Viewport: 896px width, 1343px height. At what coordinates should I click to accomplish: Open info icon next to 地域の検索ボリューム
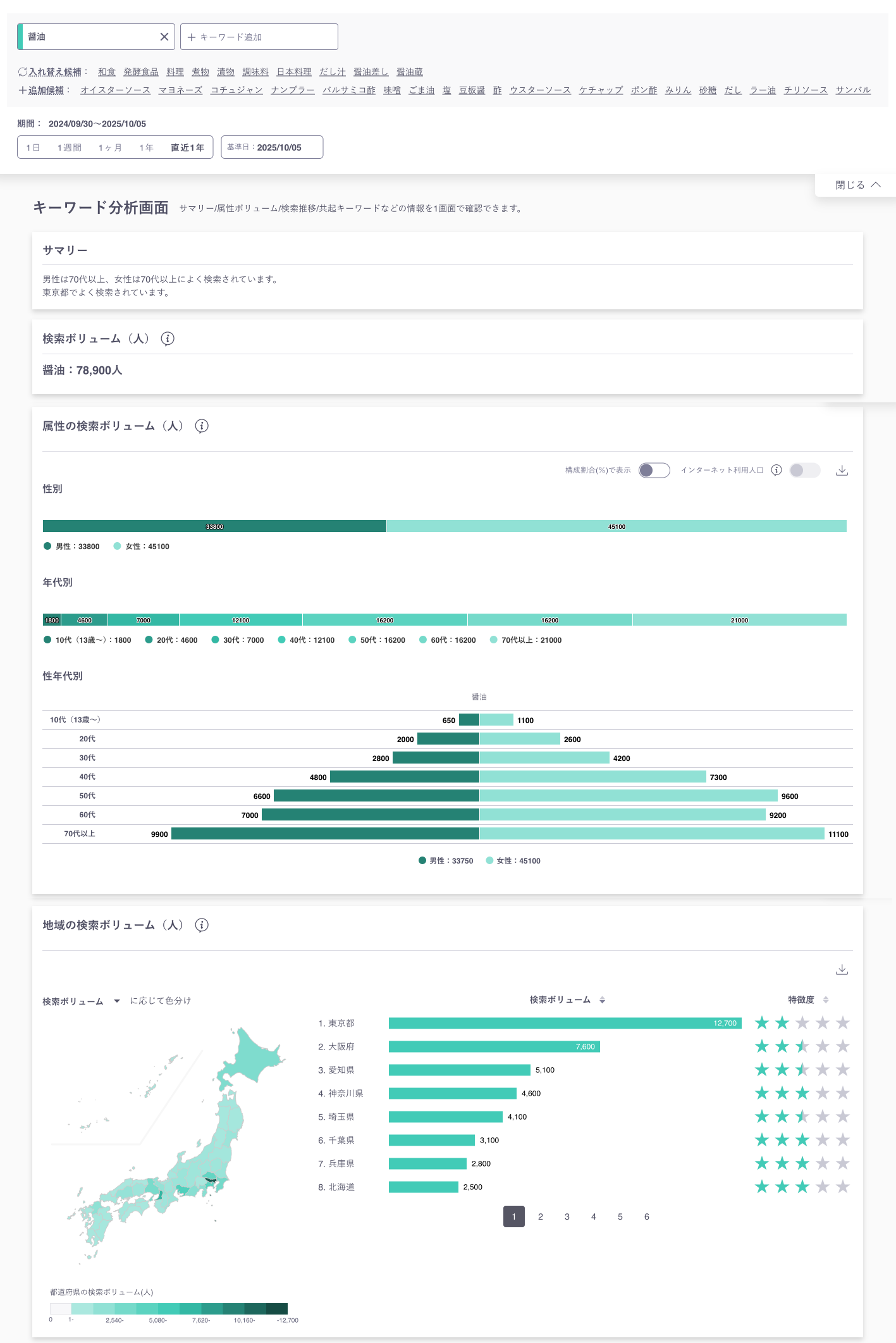202,925
